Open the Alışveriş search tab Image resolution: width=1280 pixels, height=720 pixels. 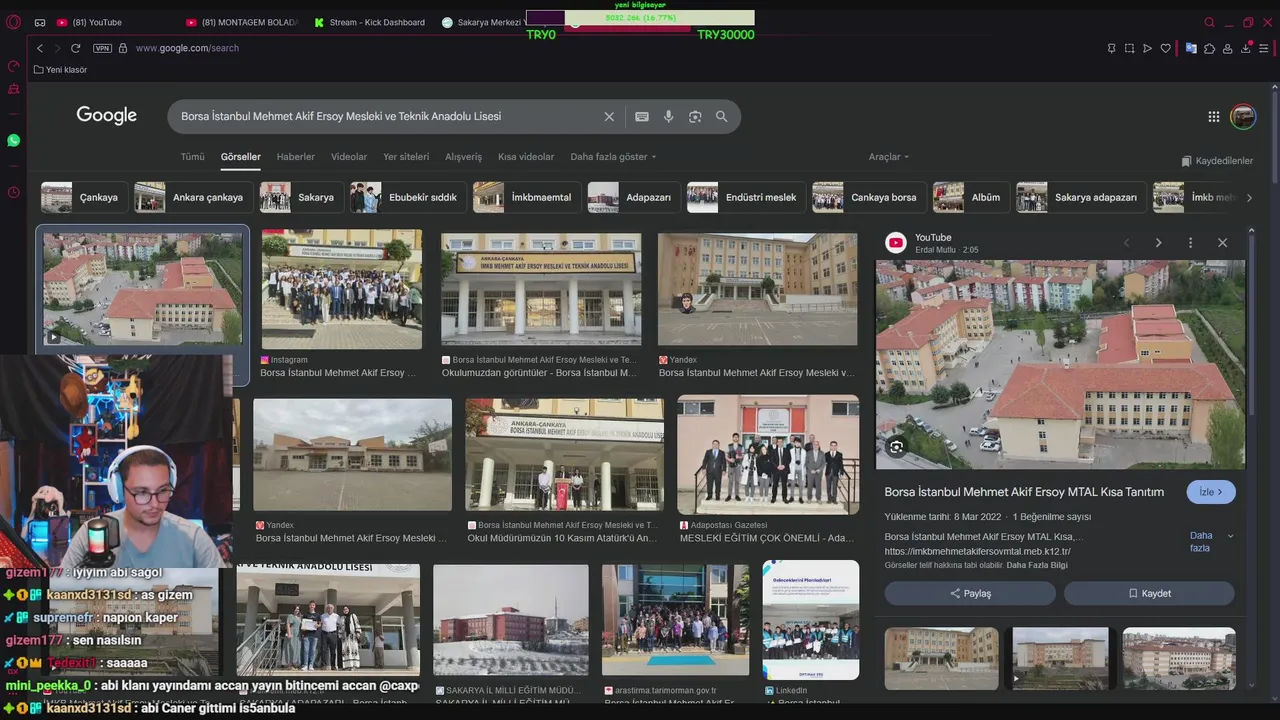[463, 157]
